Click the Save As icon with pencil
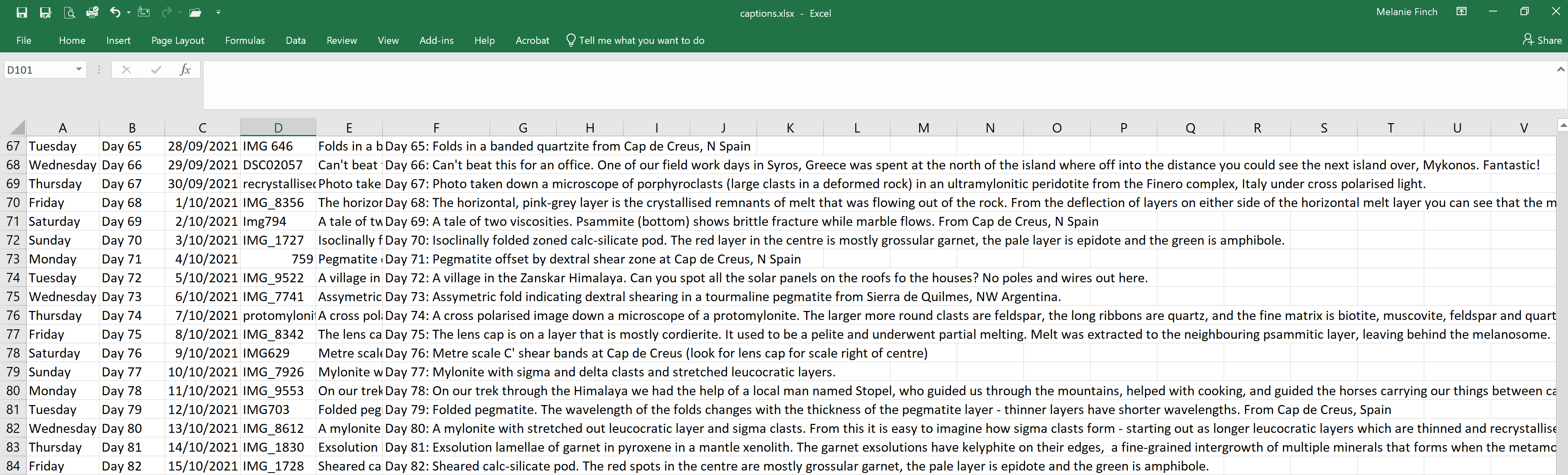The height and width of the screenshot is (475, 1568). point(46,12)
